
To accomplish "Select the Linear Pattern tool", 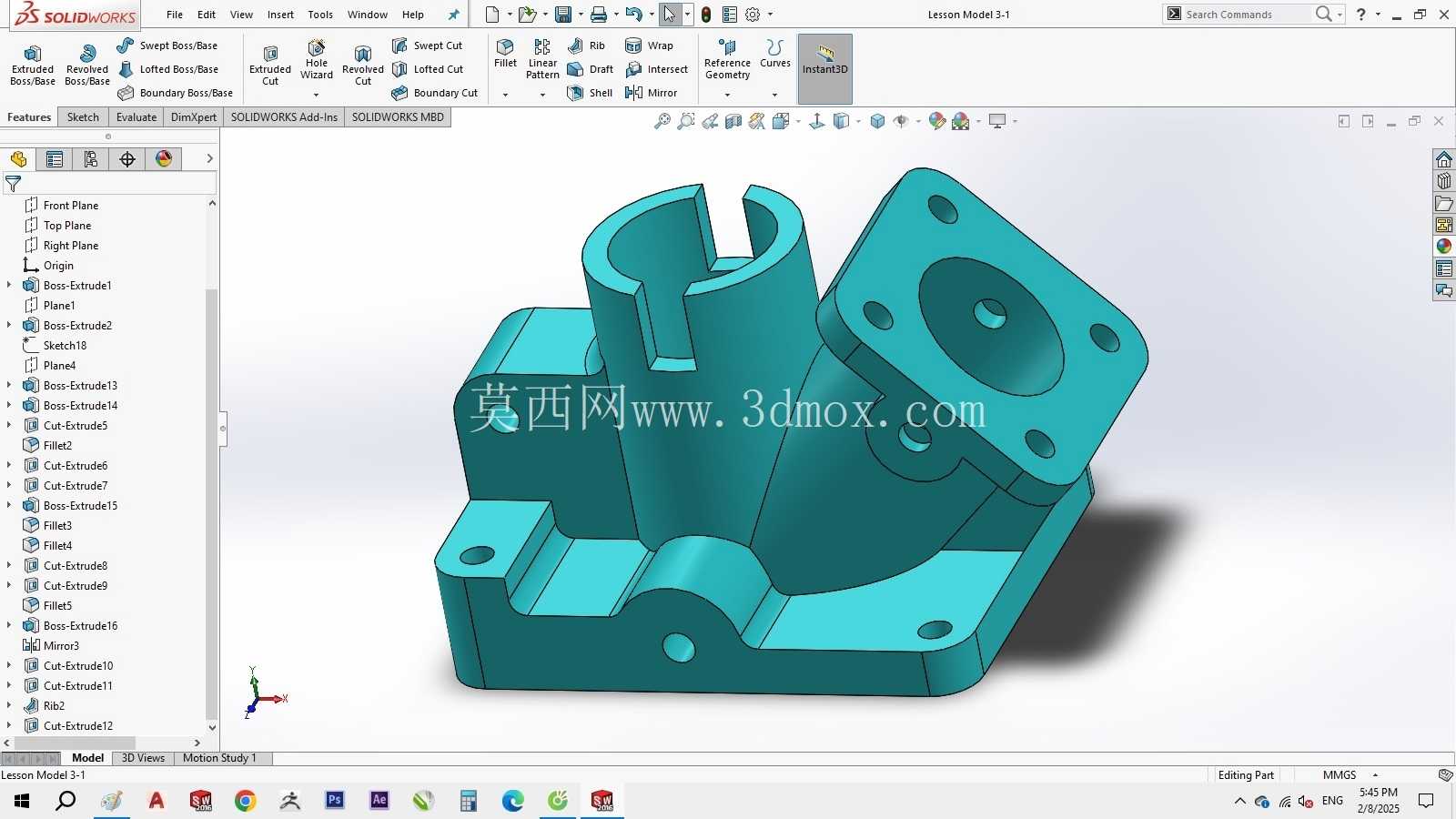I will point(542,59).
